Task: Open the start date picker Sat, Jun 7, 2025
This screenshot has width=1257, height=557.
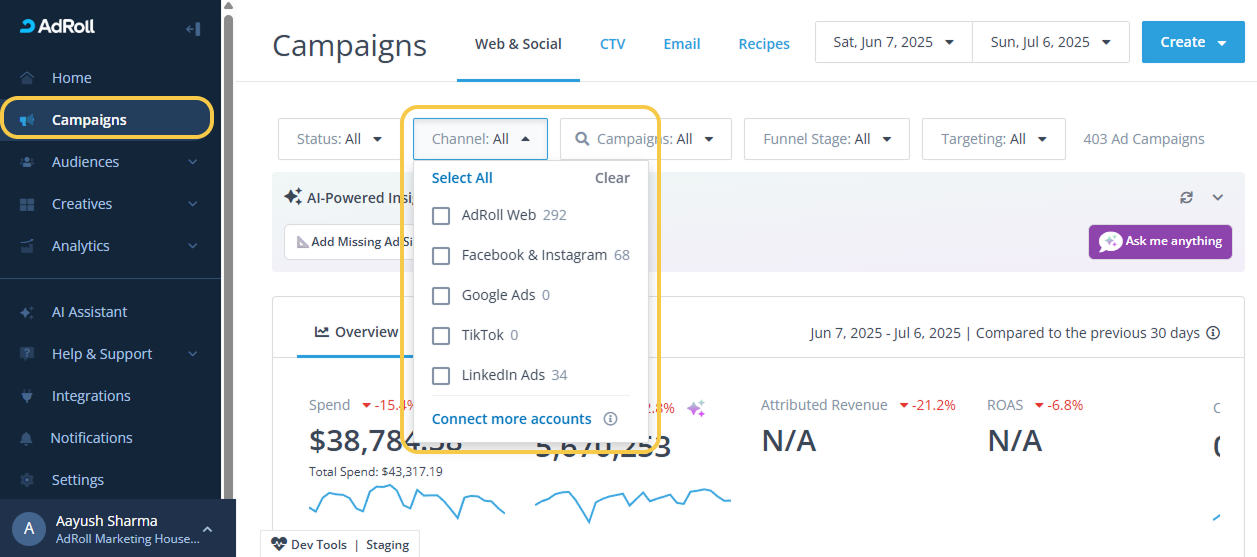Action: (894, 42)
